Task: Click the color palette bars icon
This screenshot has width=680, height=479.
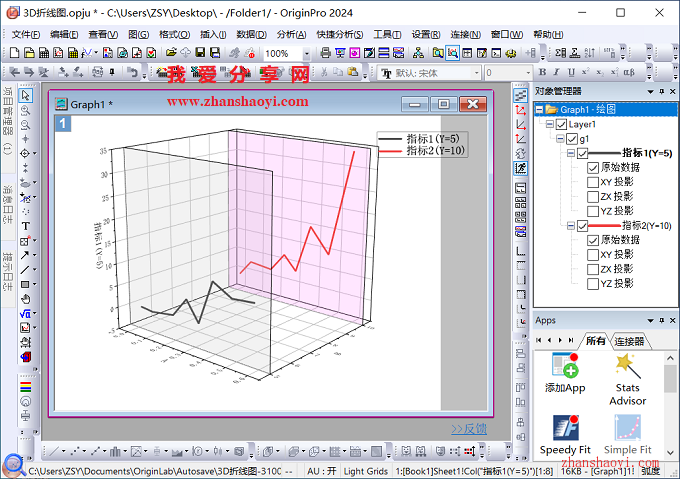Action: (x=26, y=387)
